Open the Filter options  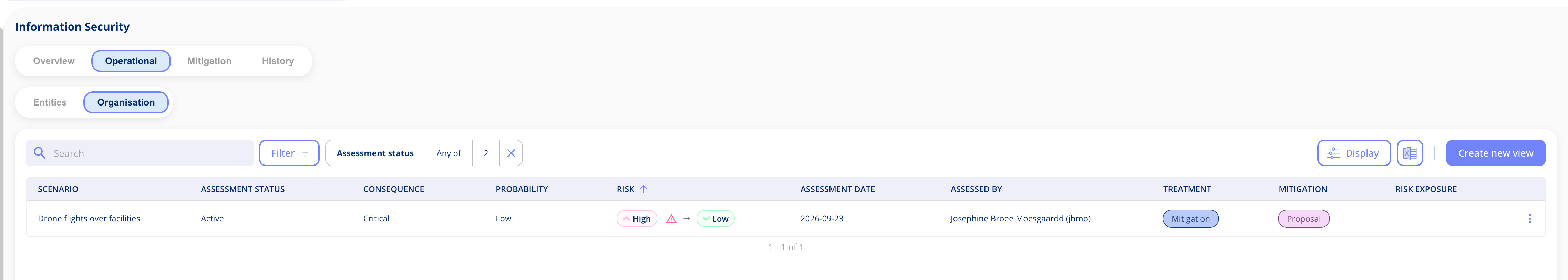point(289,153)
